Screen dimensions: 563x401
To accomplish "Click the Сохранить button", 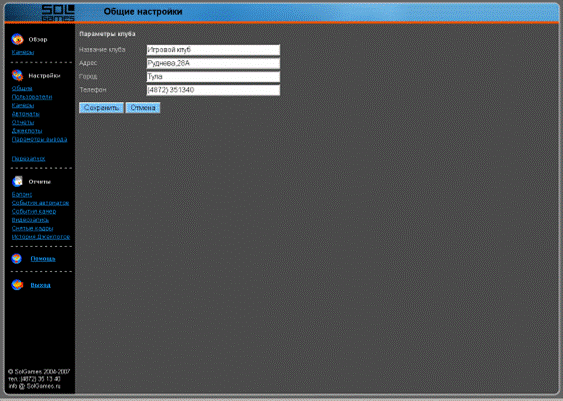I will tap(101, 108).
